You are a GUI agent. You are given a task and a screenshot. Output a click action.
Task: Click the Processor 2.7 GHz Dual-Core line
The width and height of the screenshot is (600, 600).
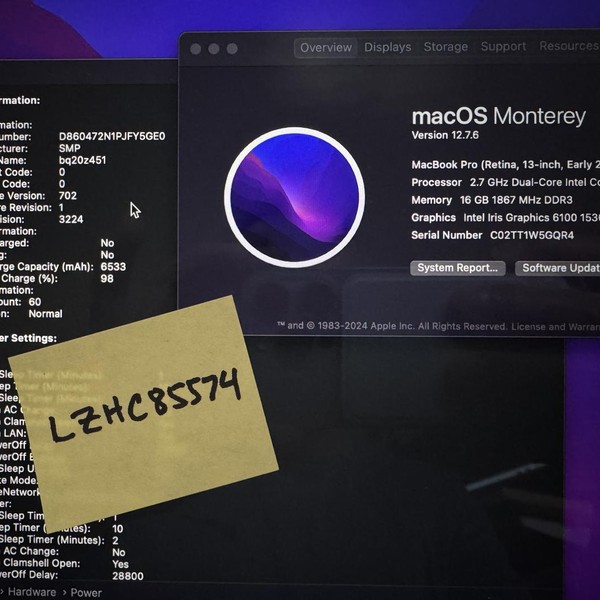[505, 182]
